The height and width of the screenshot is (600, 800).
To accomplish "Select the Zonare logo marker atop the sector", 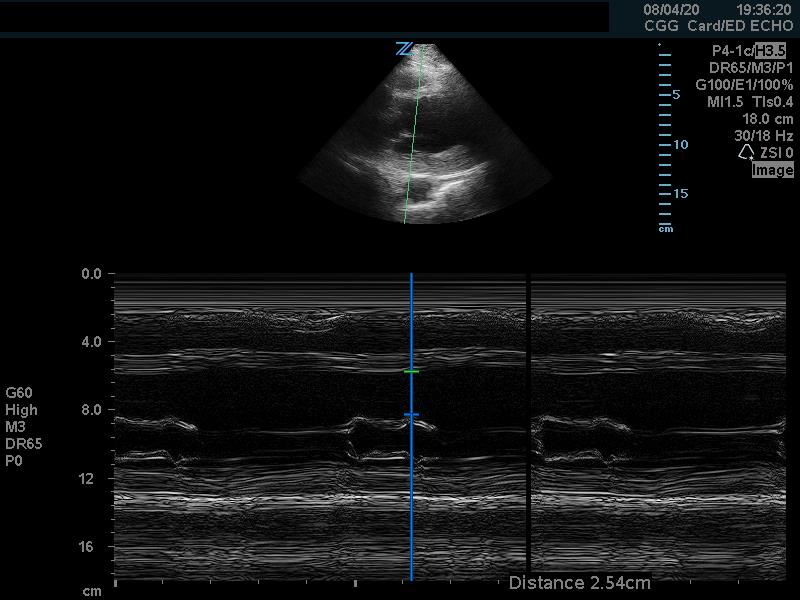I will pos(406,46).
